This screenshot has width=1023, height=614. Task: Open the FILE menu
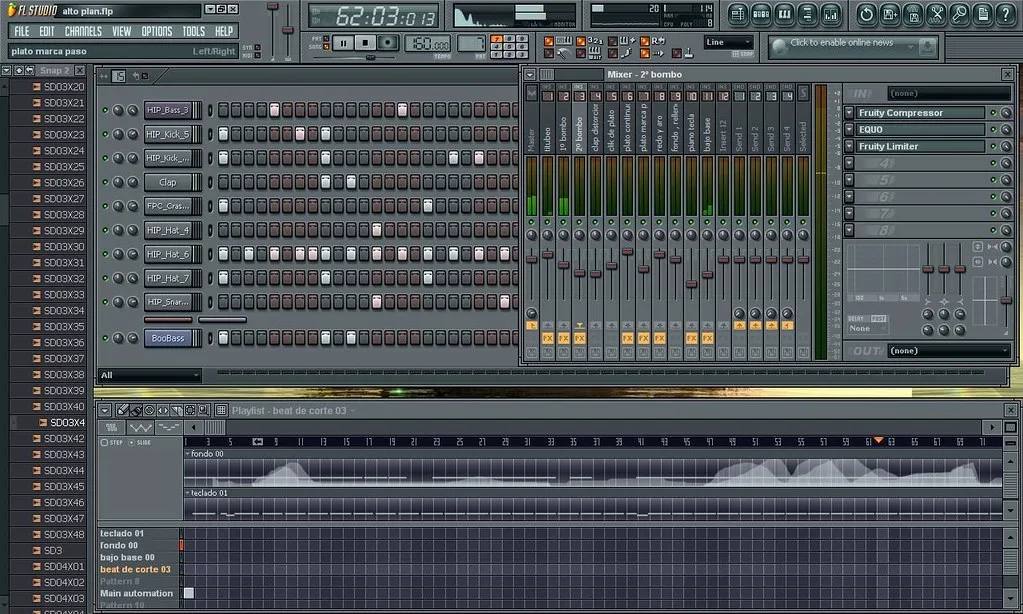click(22, 31)
